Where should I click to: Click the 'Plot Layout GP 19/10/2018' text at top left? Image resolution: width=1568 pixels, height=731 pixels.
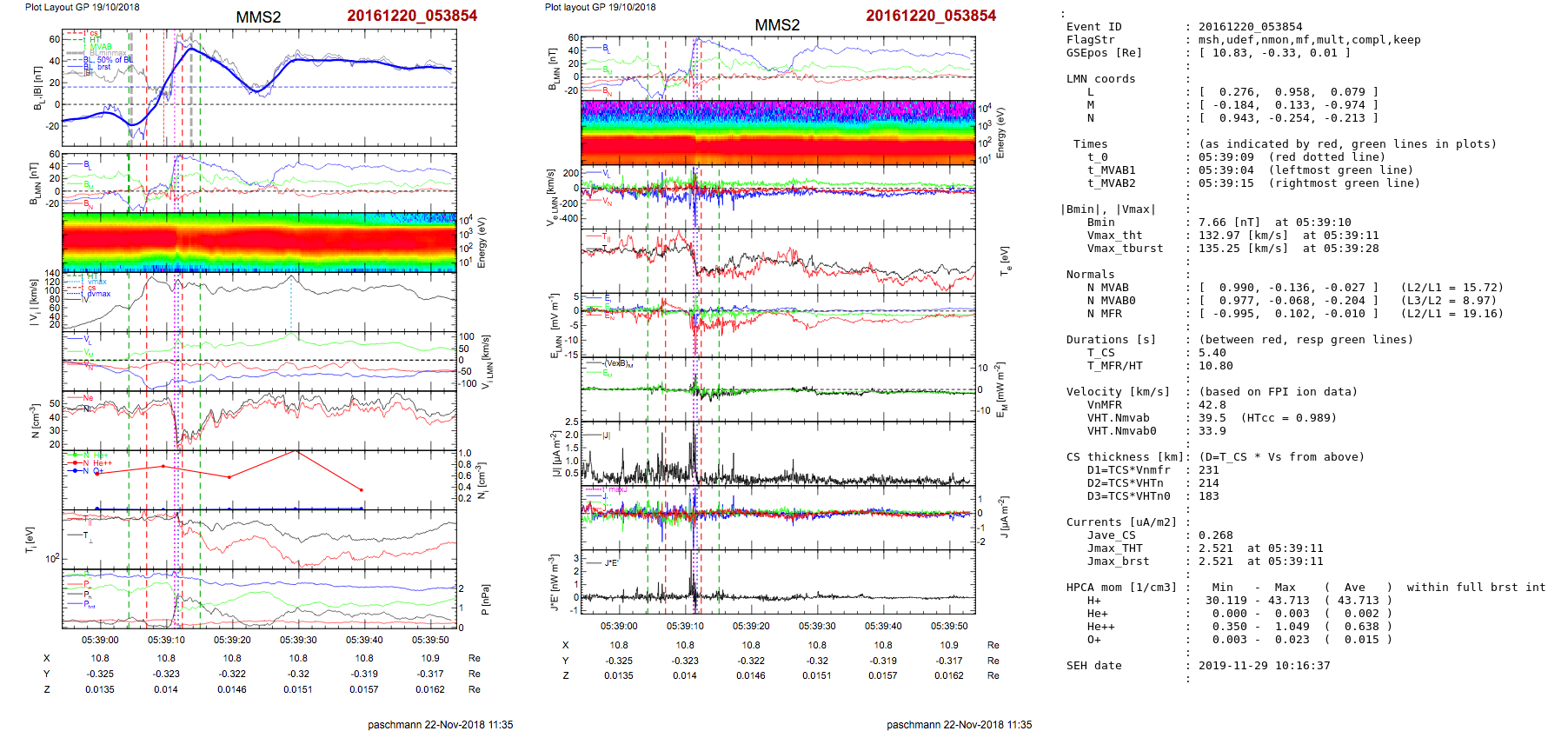(82, 7)
